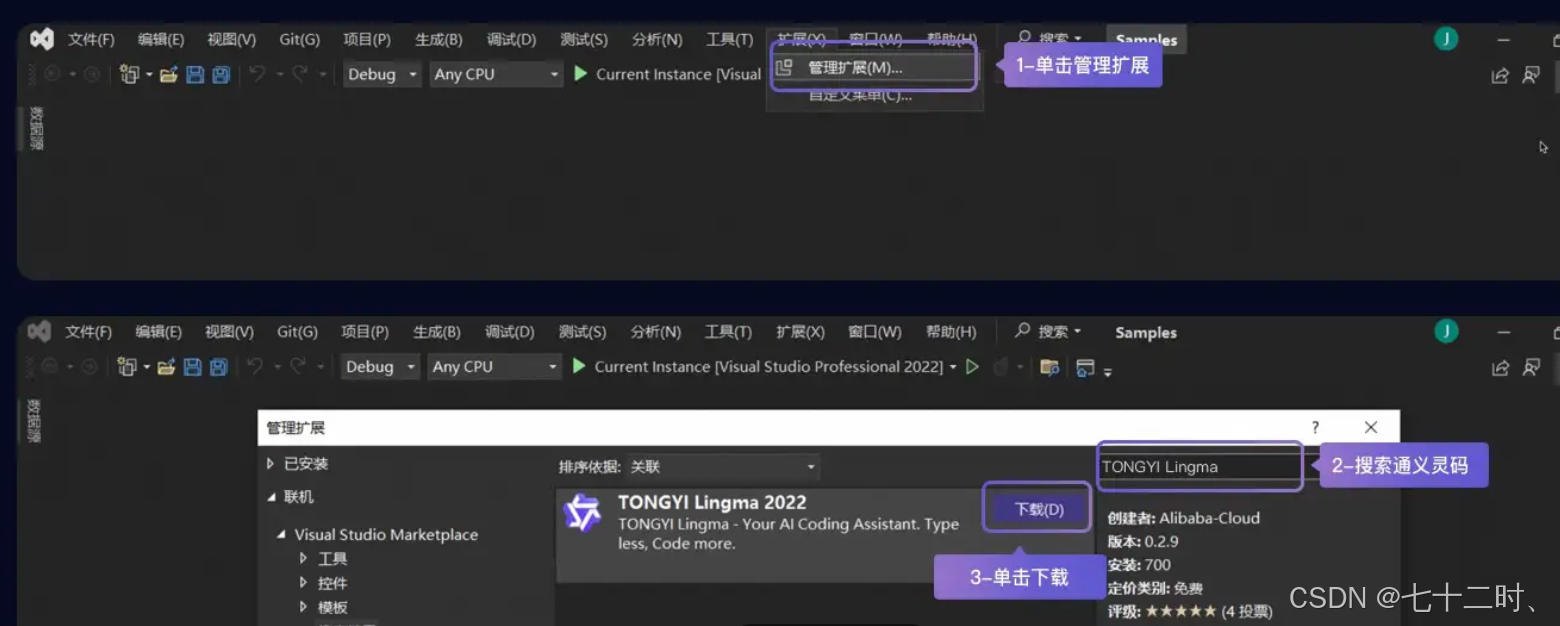Open 排序依据 关联 sort dropdown
Image resolution: width=1560 pixels, height=626 pixels.
[x=723, y=467]
